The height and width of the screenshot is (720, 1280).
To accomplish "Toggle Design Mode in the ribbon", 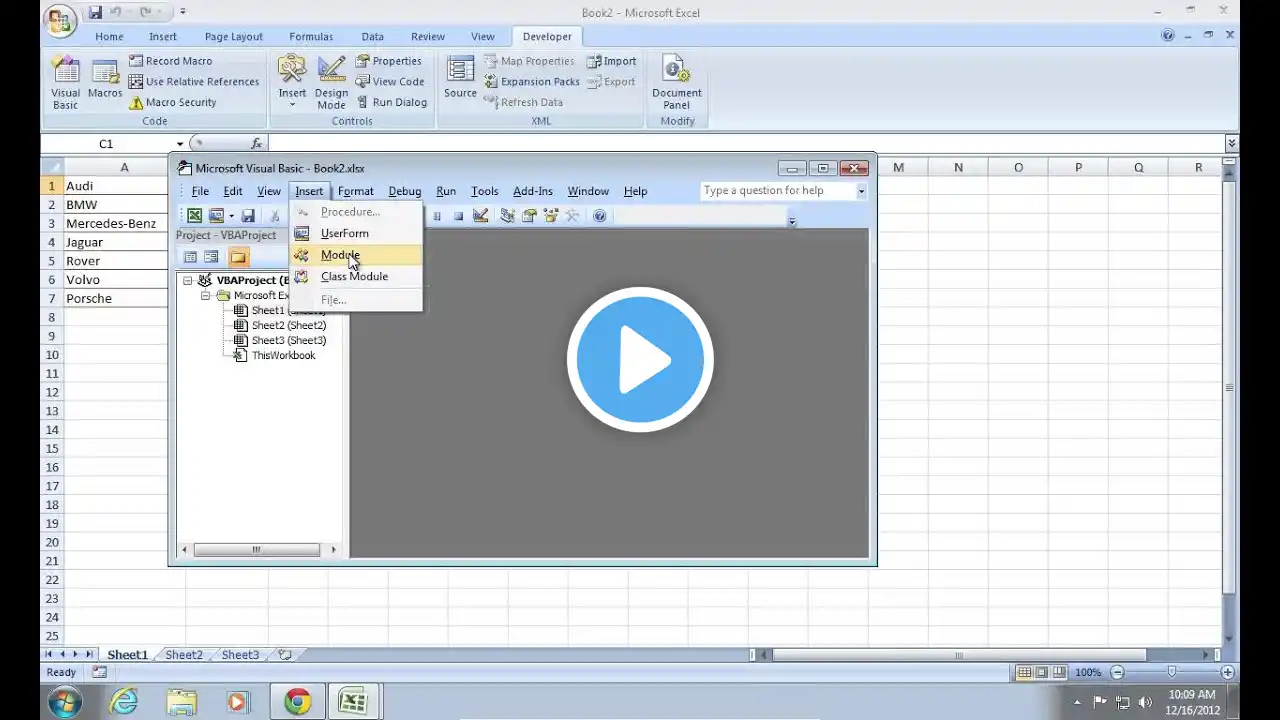I will point(331,82).
